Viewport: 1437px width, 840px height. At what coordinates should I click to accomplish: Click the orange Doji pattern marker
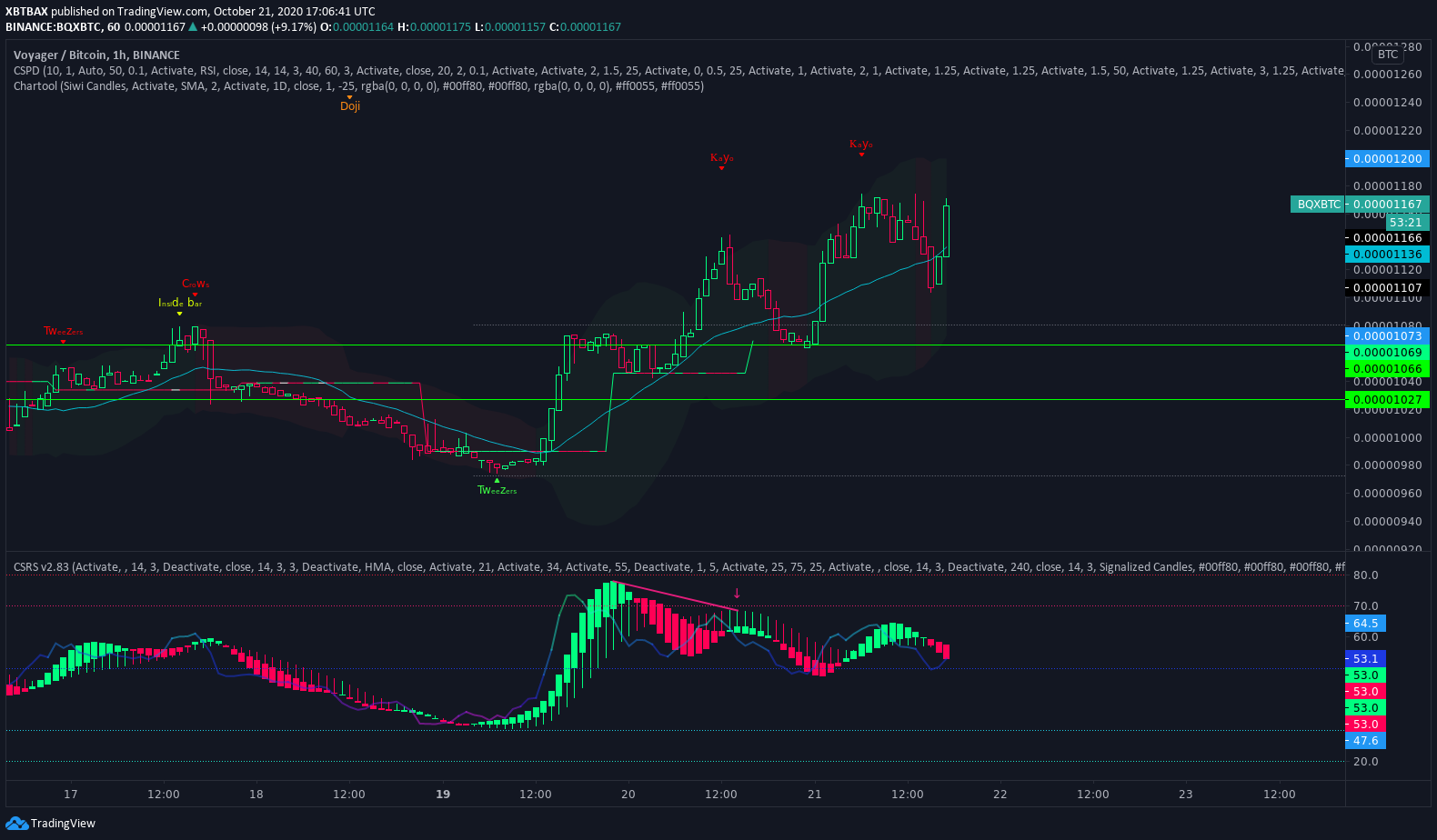point(350,105)
